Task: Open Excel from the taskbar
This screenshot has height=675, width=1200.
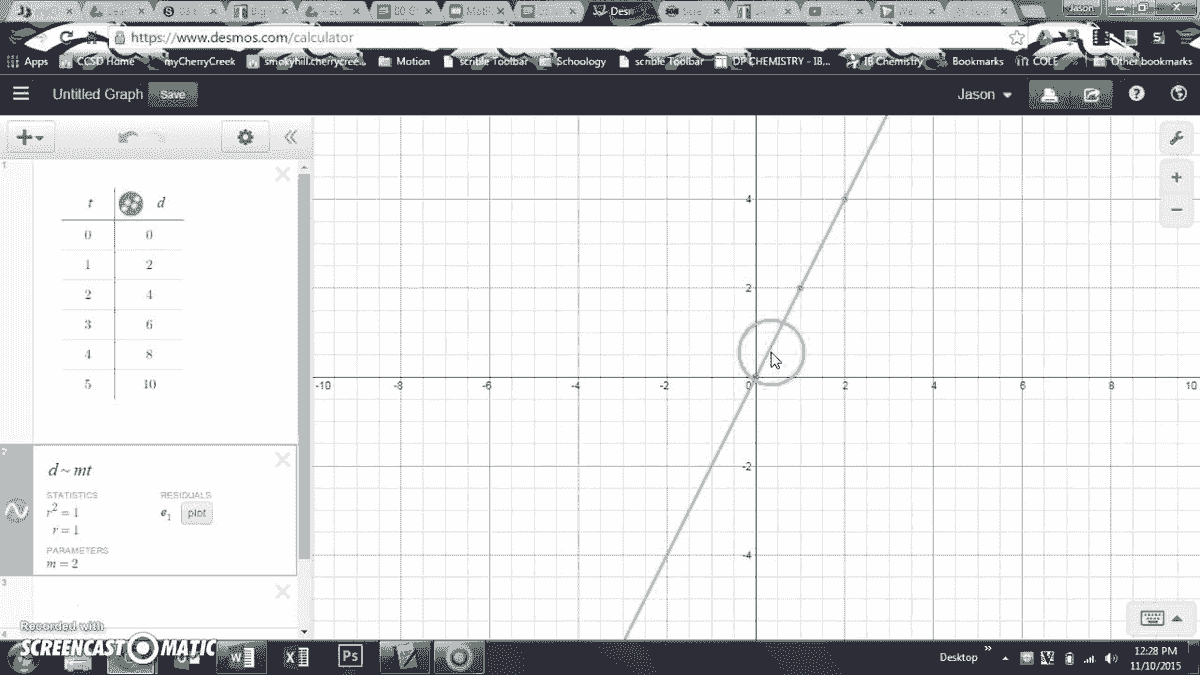Action: (296, 656)
